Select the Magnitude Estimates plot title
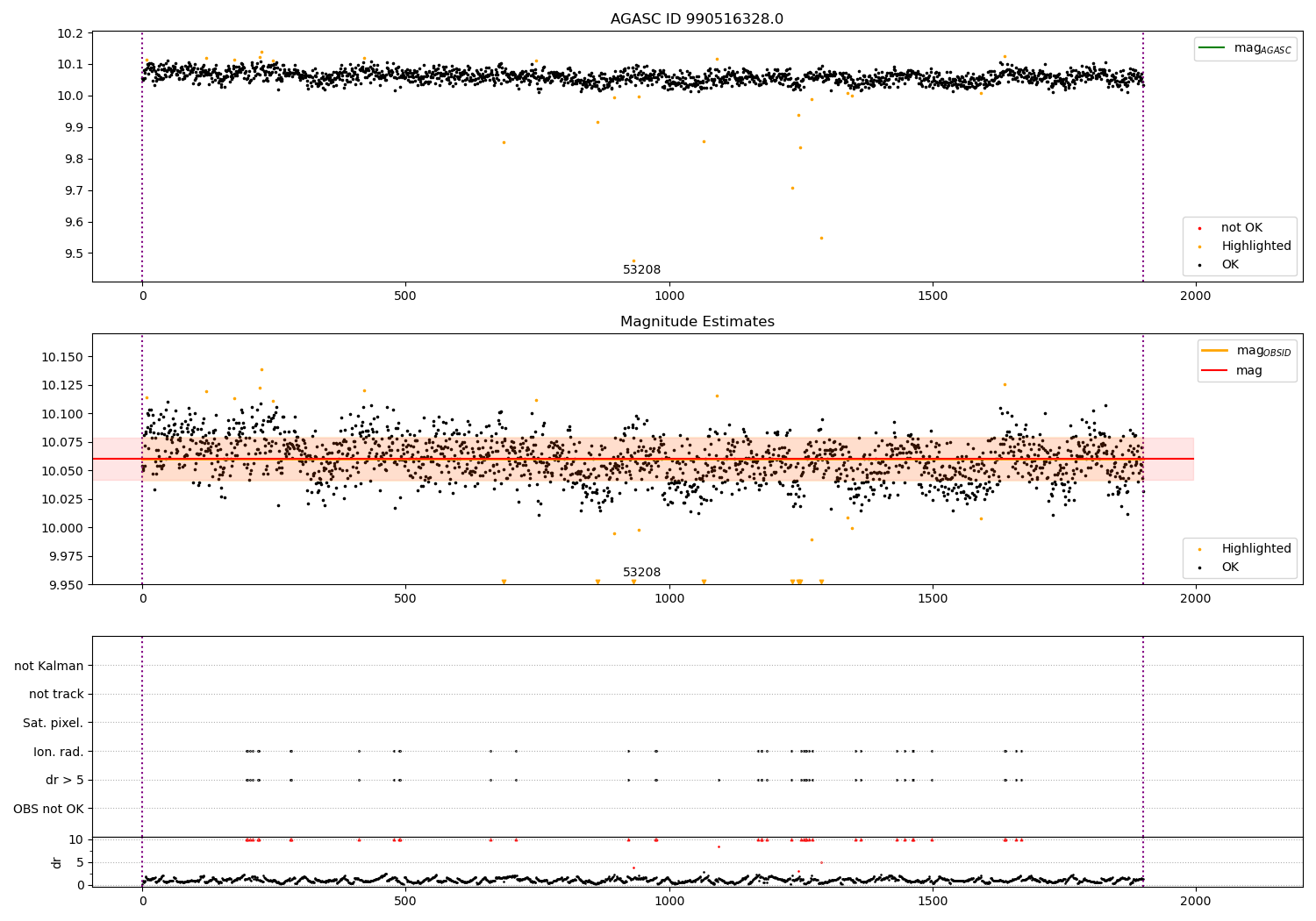The image size is (1316, 921). point(697,322)
